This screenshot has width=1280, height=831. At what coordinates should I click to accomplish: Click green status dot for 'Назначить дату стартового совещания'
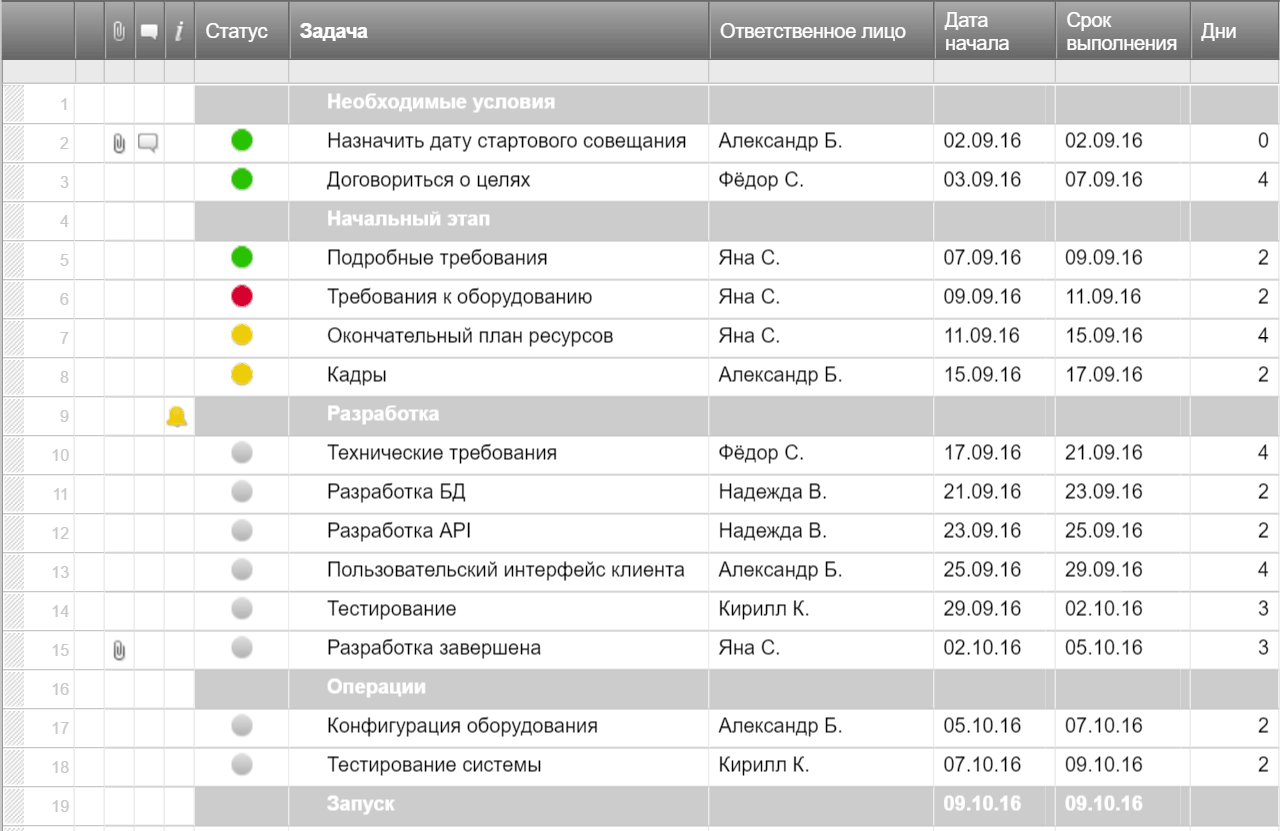coord(242,140)
